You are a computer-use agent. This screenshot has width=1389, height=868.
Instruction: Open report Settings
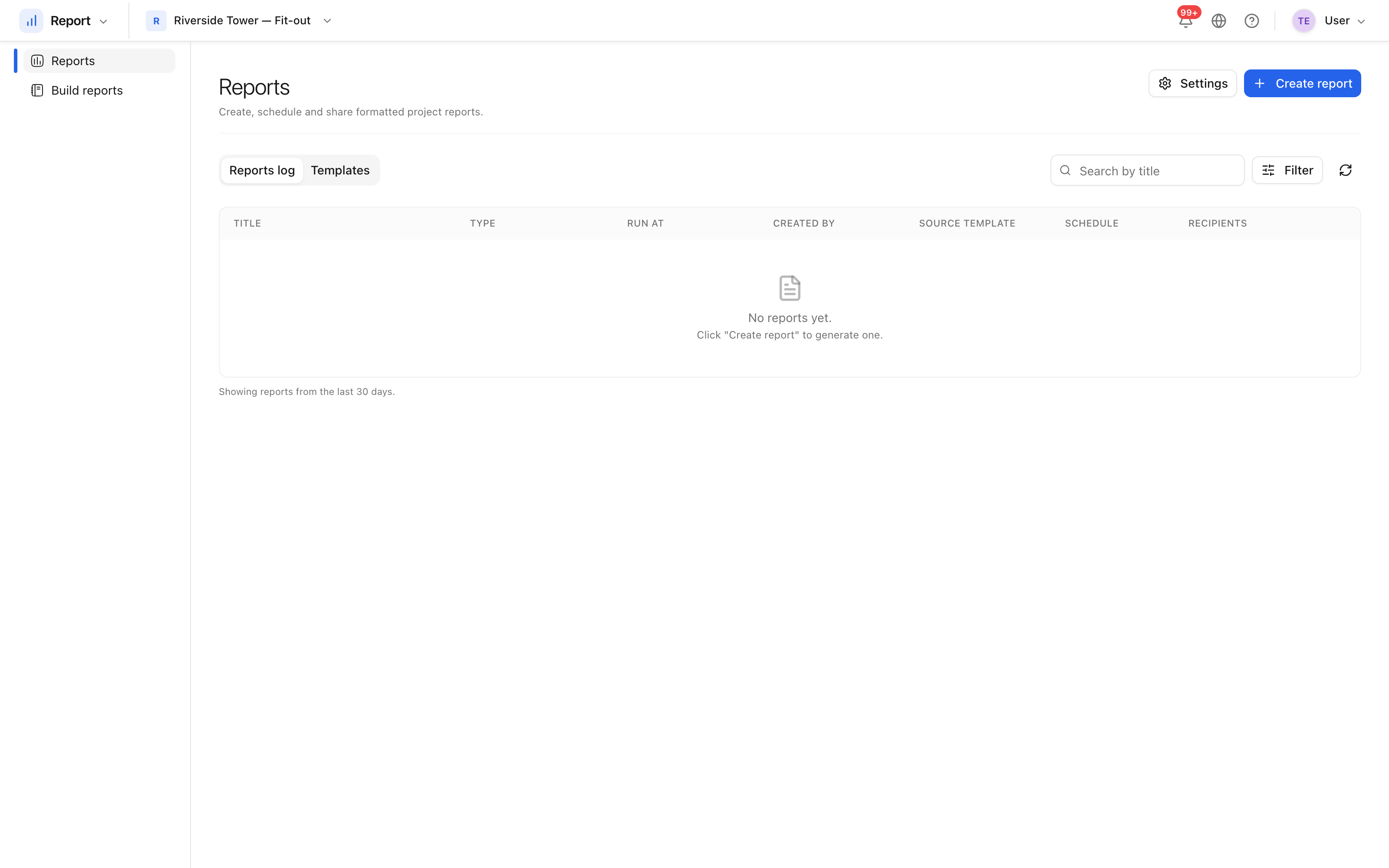1192,84
